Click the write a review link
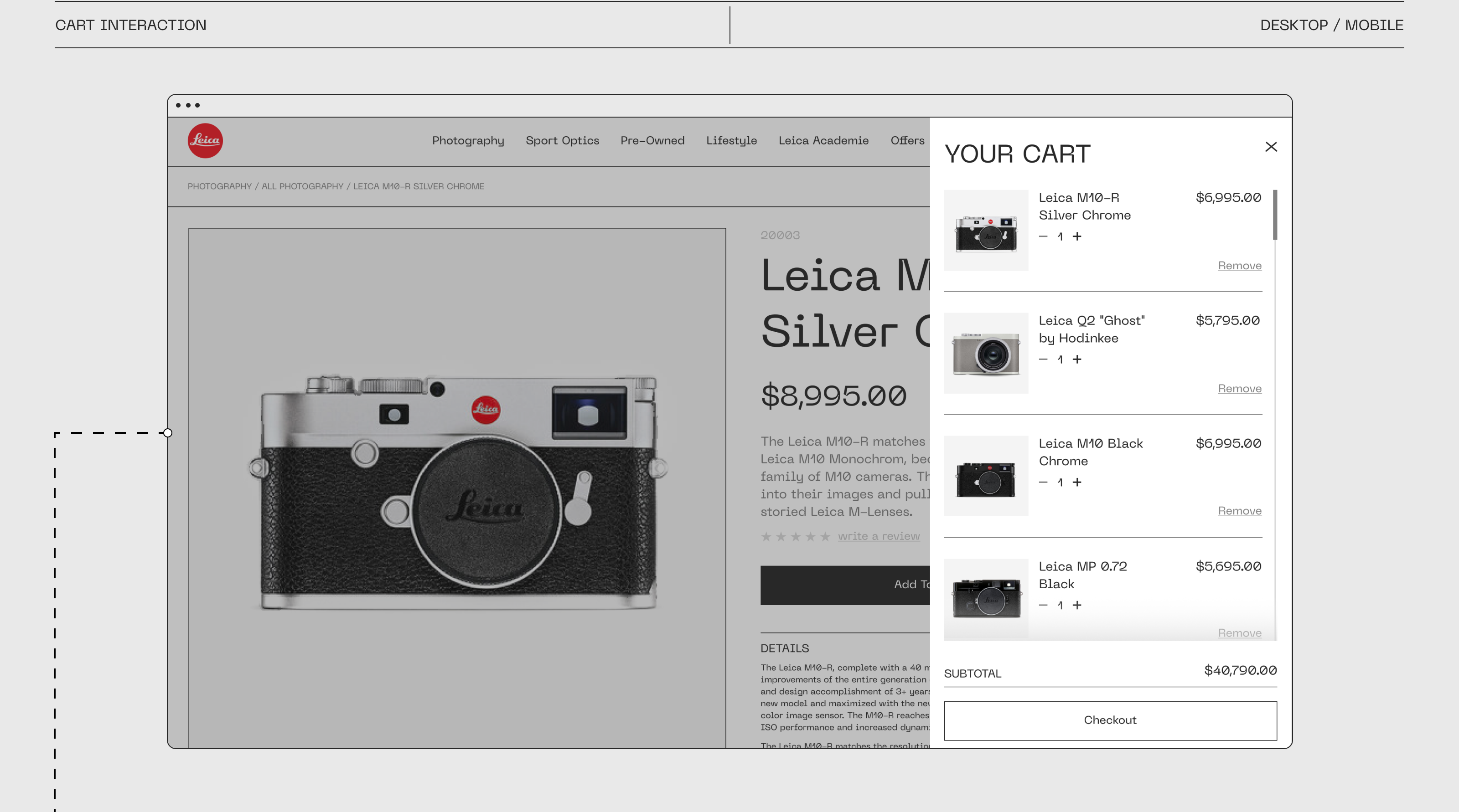This screenshot has width=1459, height=812. pyautogui.click(x=879, y=536)
